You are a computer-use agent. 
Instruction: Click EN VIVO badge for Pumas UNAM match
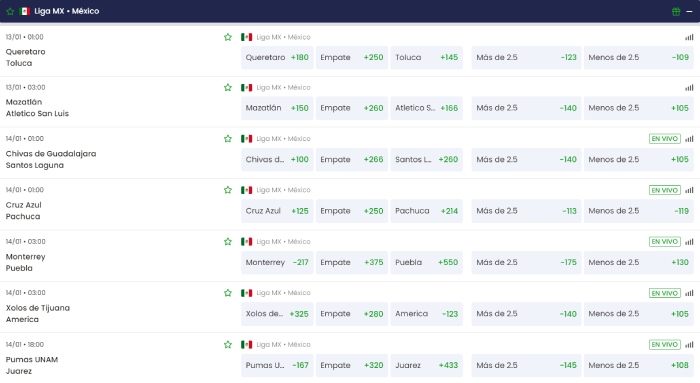[665, 345]
